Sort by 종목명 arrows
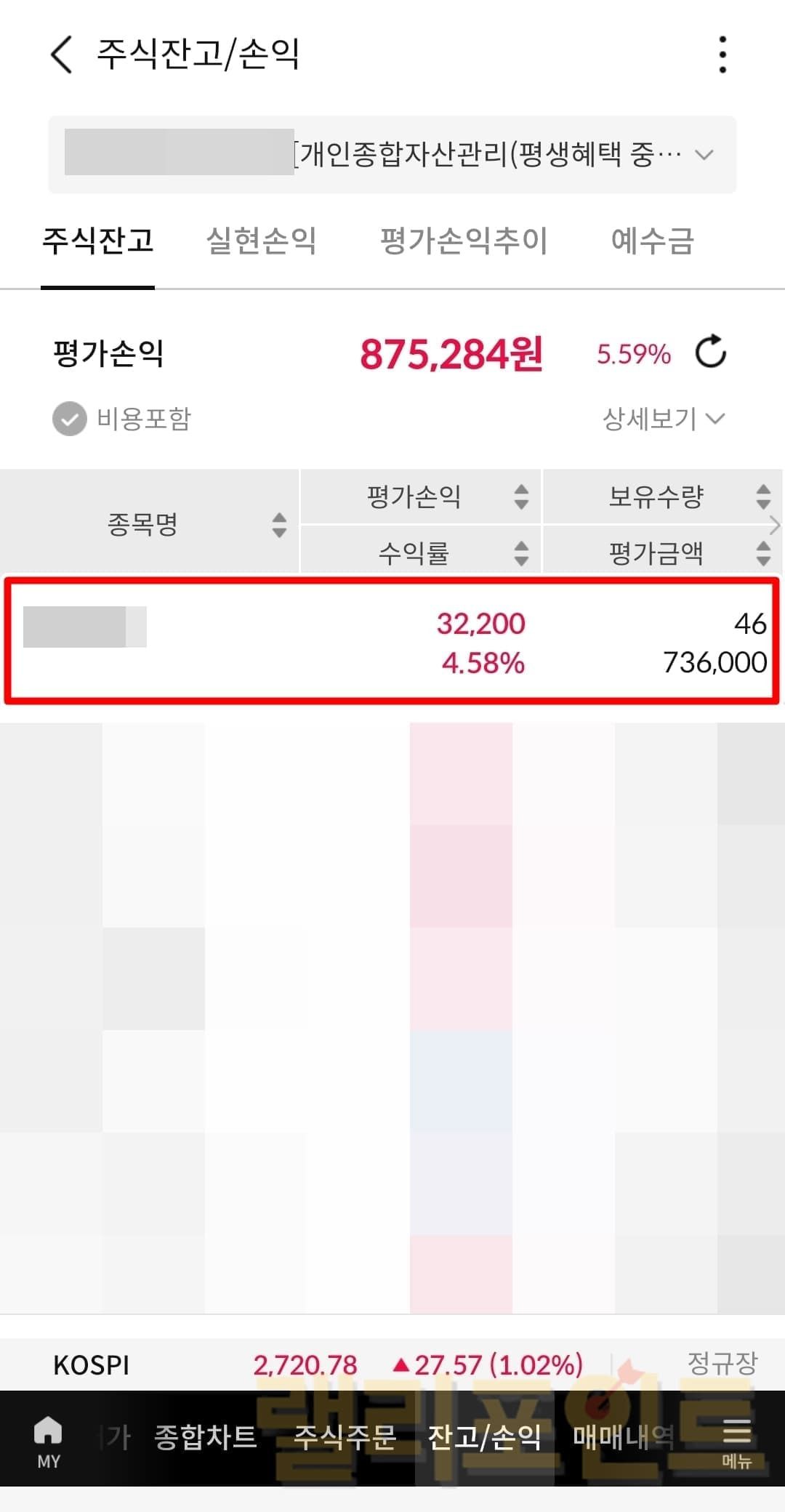This screenshot has width=785, height=1512. [x=279, y=524]
